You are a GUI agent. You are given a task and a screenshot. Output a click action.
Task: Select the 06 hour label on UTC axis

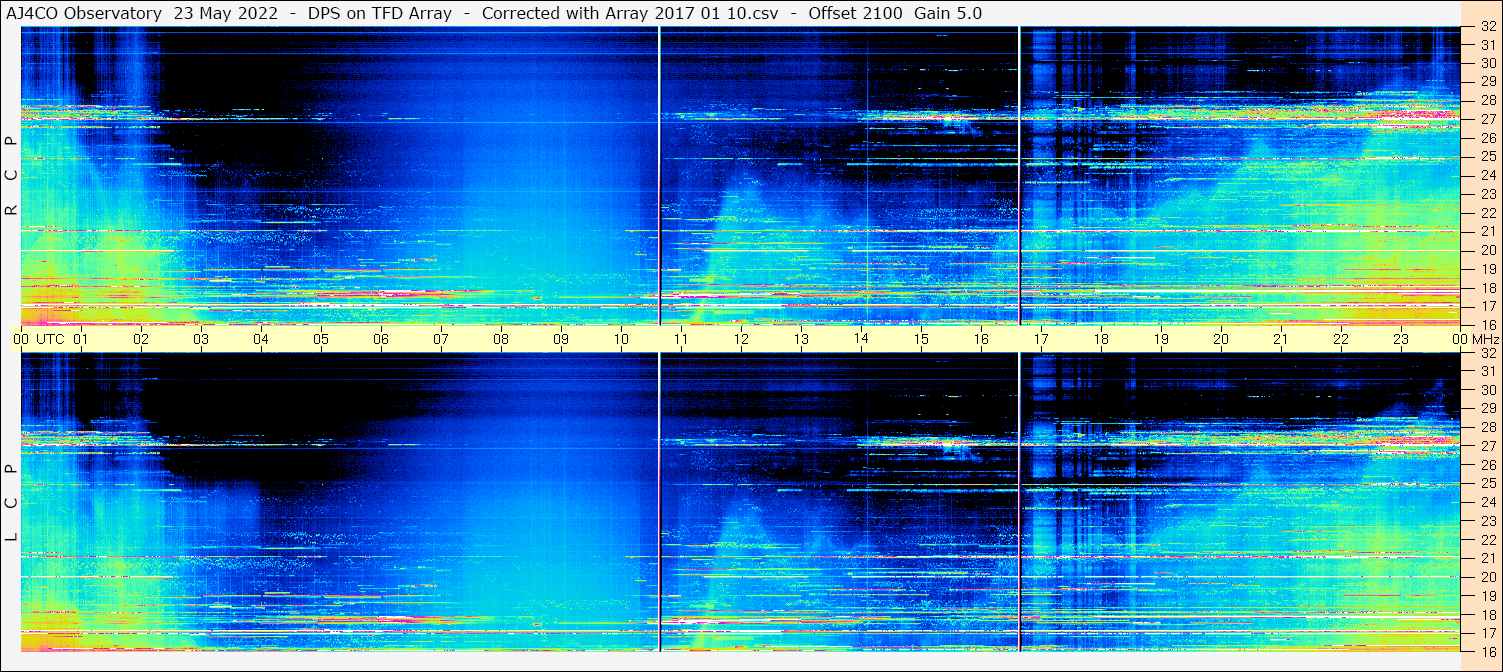[381, 339]
